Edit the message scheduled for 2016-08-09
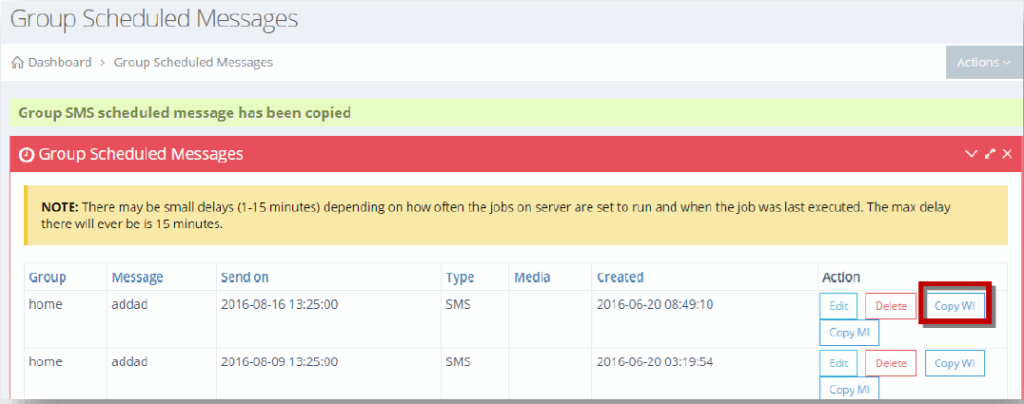 [839, 364]
